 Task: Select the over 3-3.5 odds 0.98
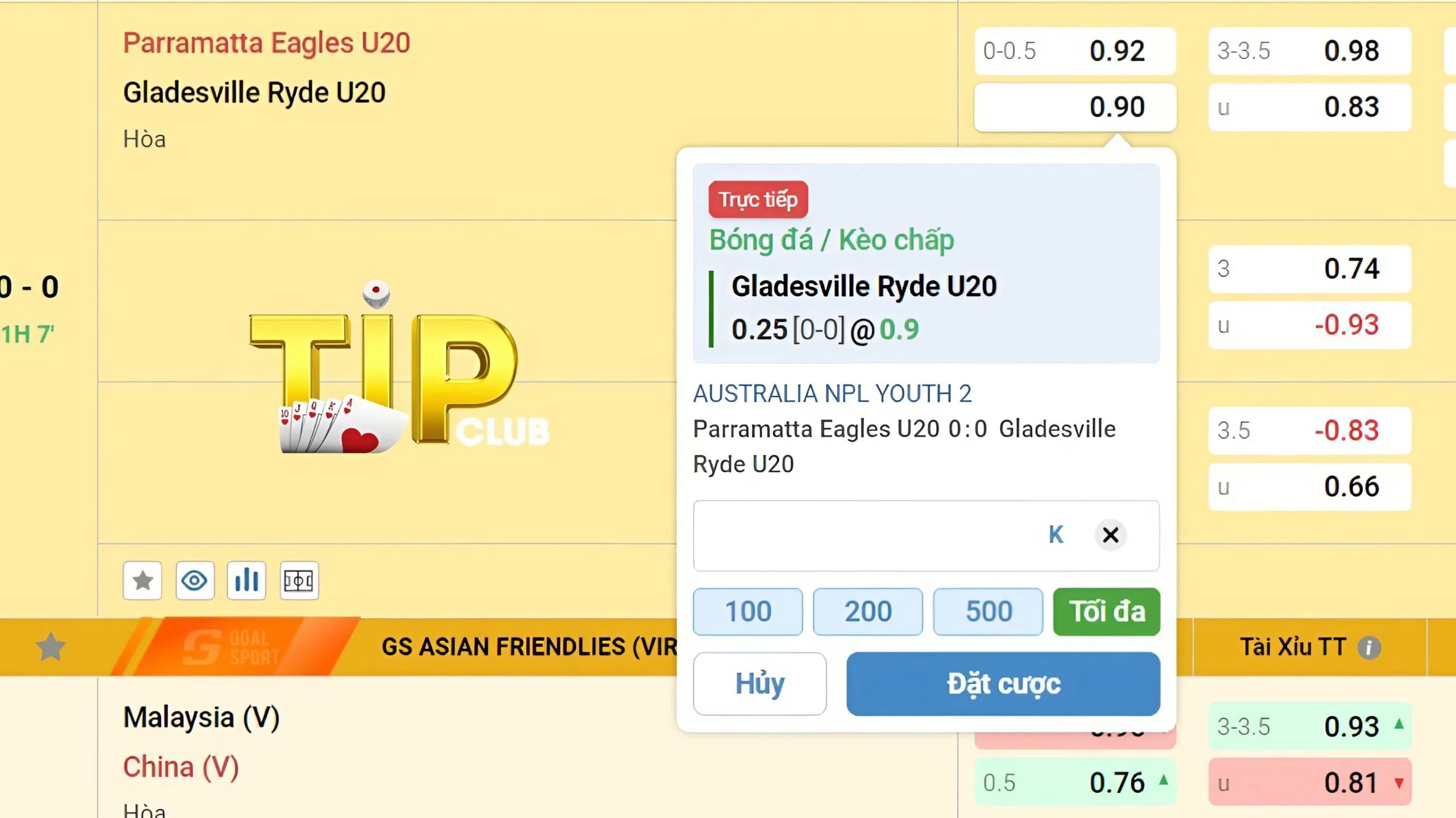point(1309,51)
